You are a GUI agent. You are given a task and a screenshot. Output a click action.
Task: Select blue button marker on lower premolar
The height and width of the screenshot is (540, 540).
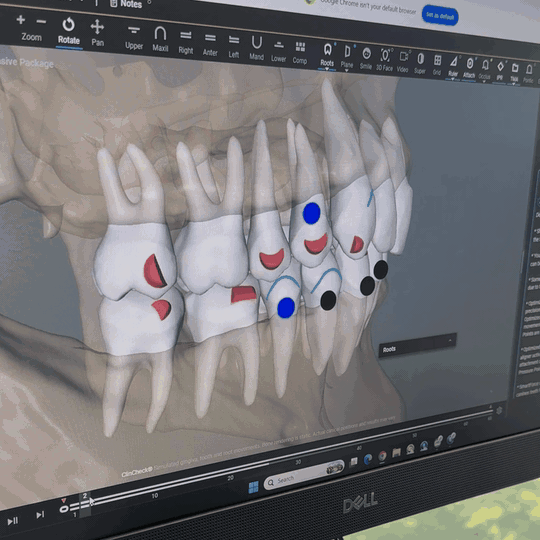point(286,308)
